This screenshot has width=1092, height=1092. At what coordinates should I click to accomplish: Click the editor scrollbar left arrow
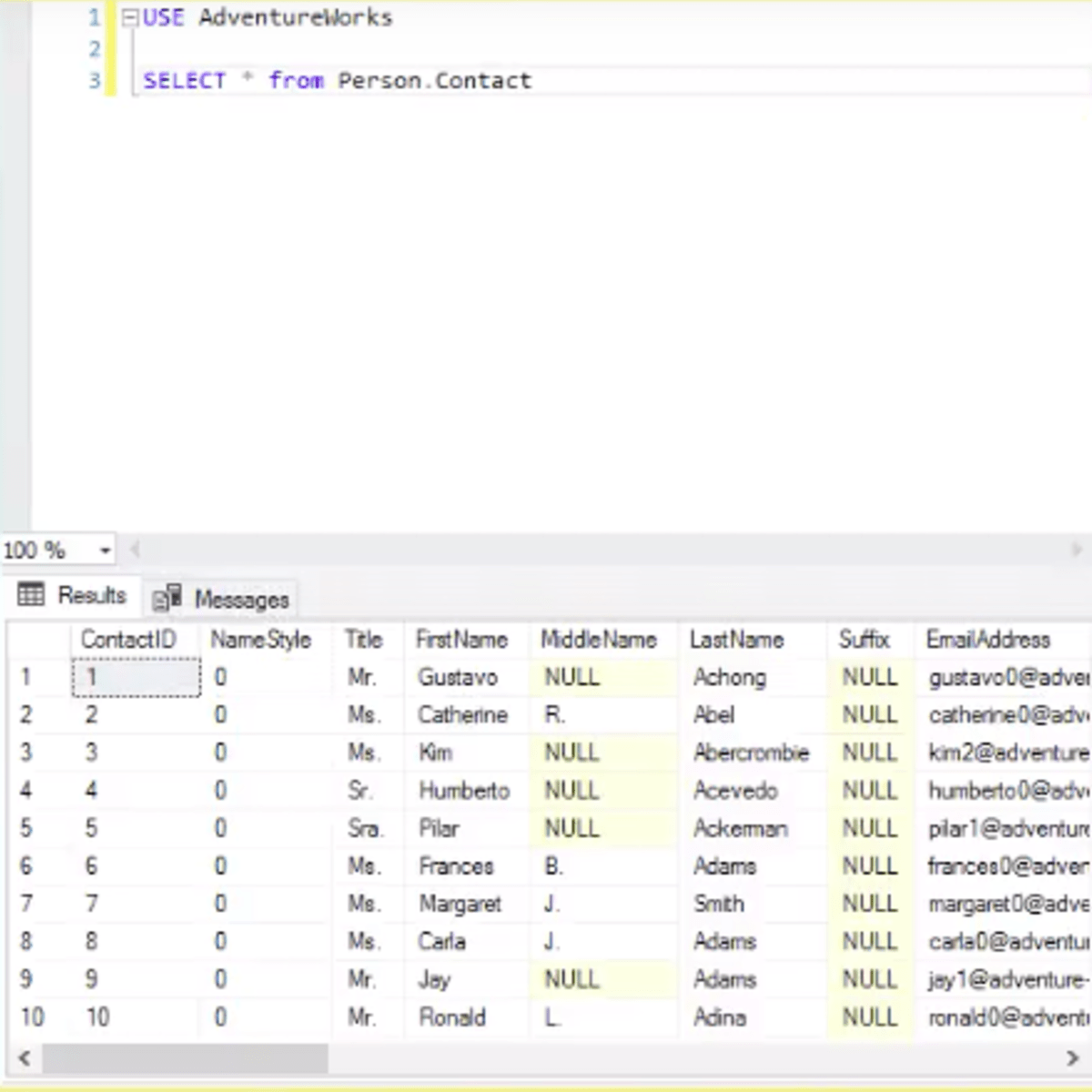(x=135, y=550)
